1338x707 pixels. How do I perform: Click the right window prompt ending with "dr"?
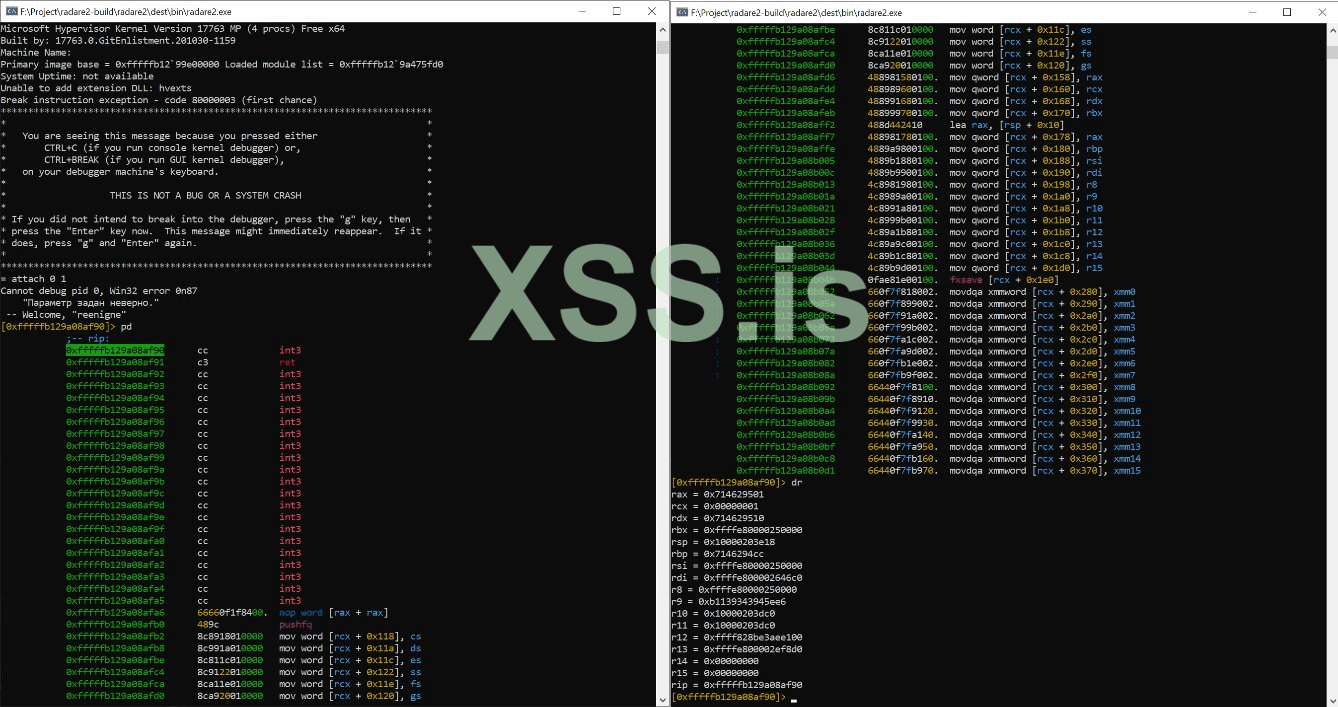[x=737, y=482]
